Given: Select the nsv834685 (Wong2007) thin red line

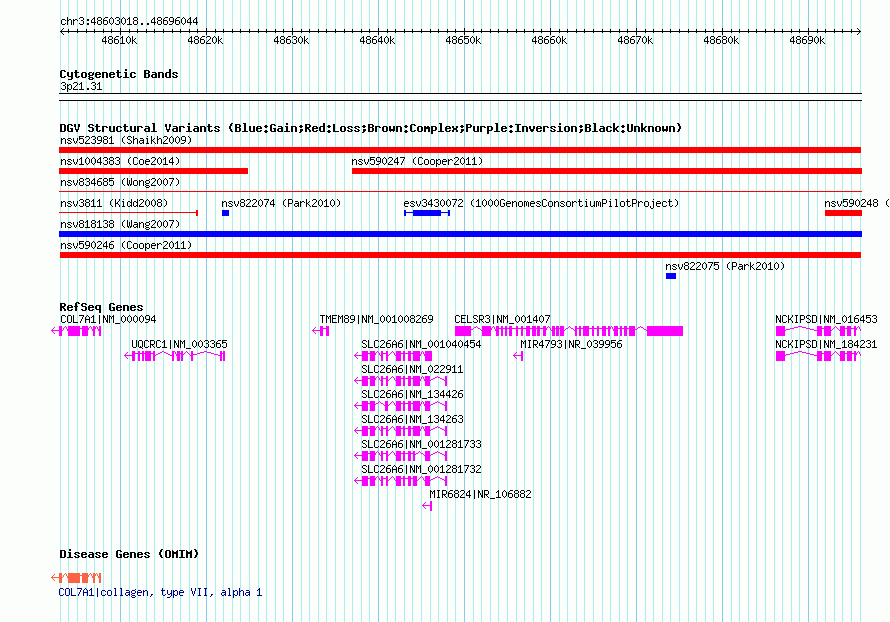Looking at the screenshot, I should tap(460, 192).
